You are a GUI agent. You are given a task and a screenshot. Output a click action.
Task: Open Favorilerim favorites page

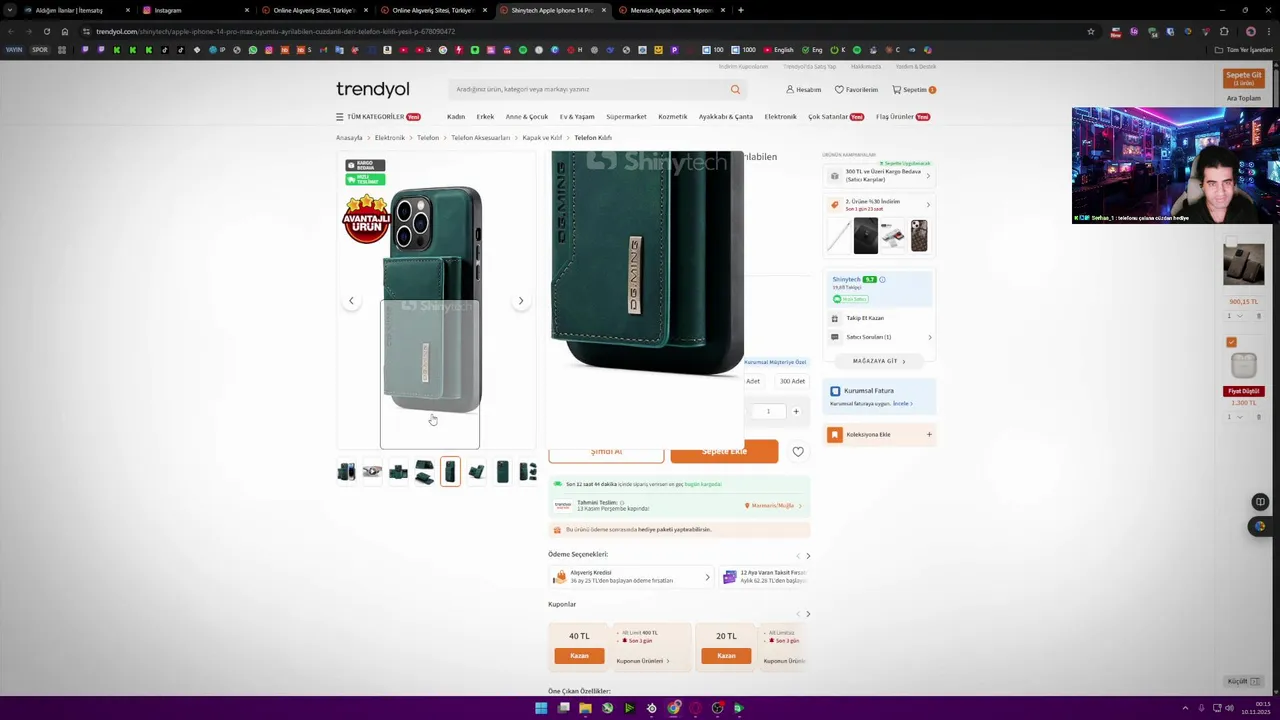coord(856,90)
